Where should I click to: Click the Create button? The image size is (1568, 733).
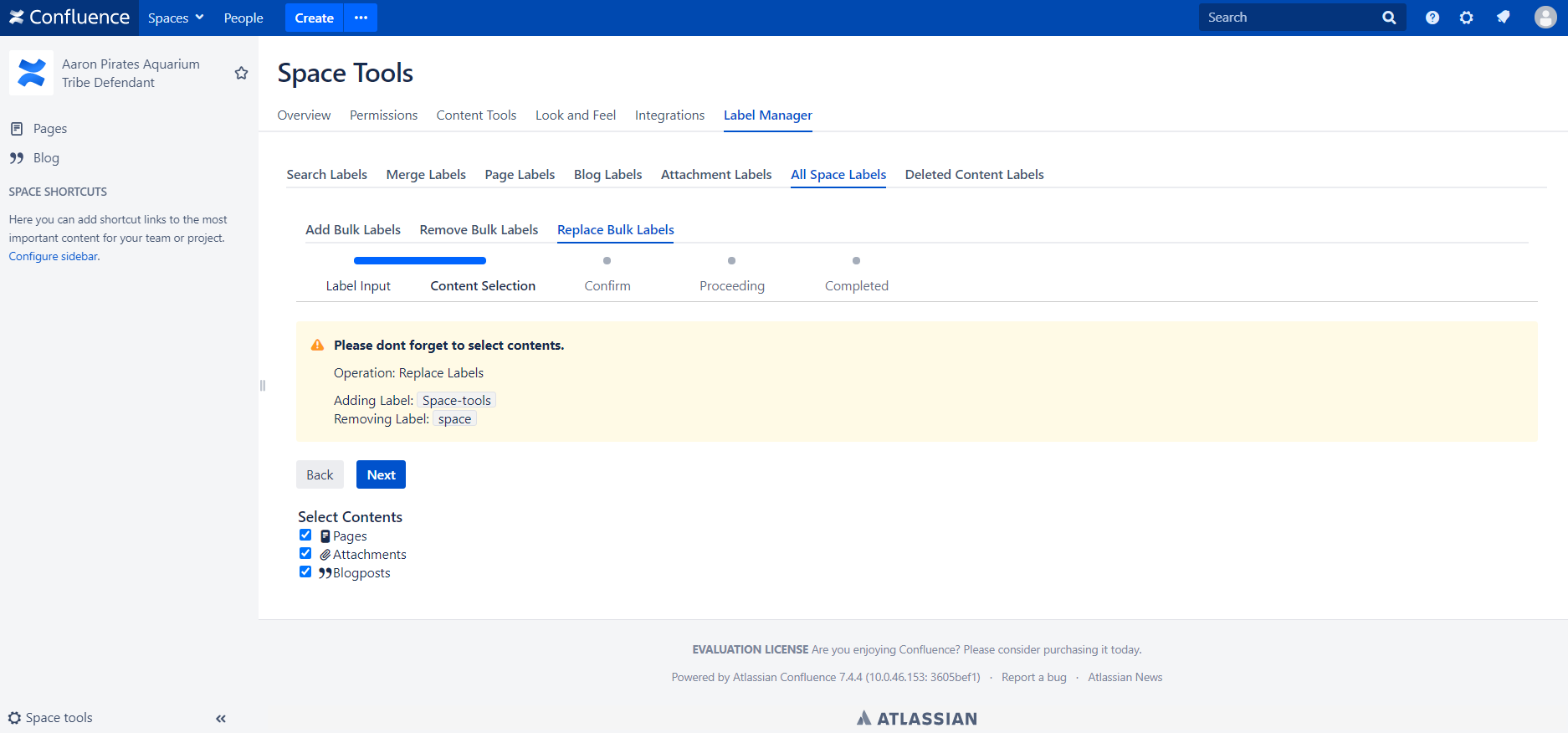coord(314,18)
